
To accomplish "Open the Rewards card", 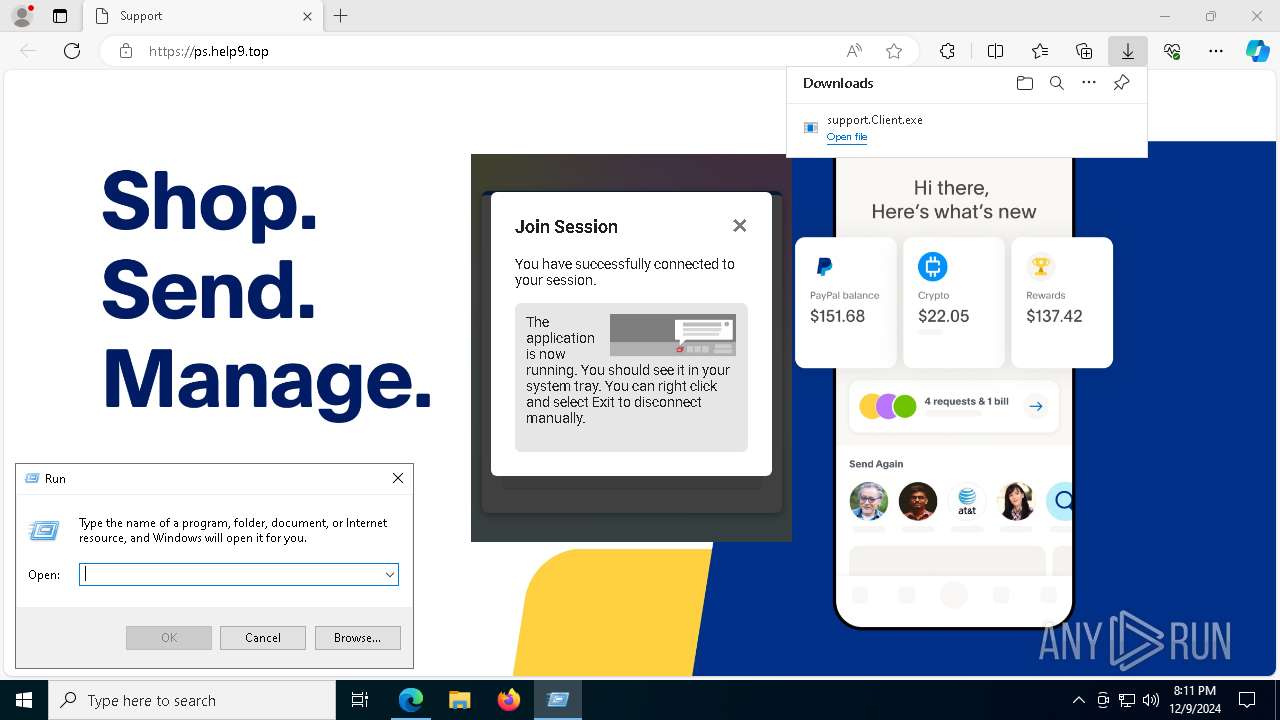I will pos(1062,302).
